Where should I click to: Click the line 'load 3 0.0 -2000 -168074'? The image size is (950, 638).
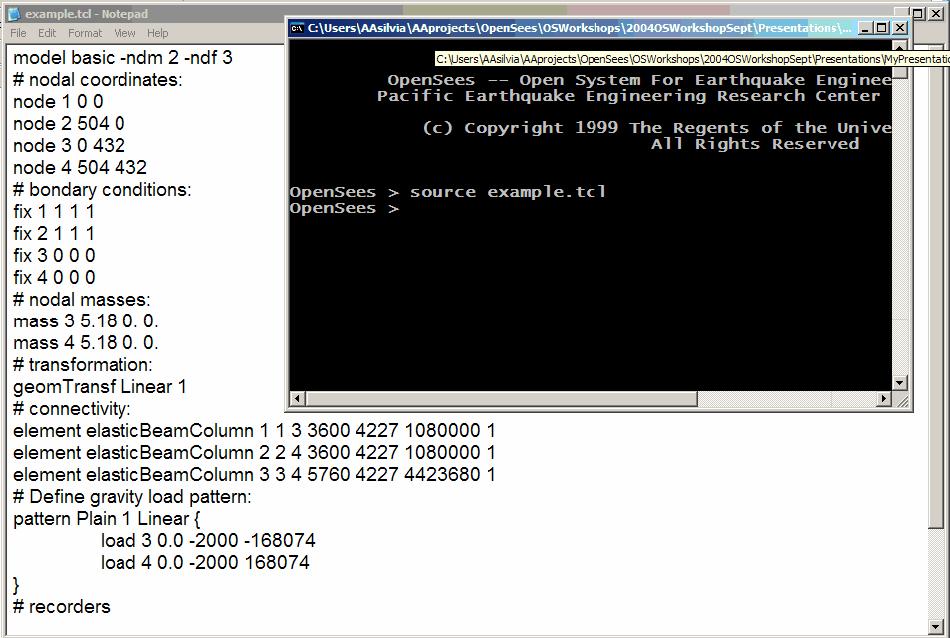(x=208, y=540)
